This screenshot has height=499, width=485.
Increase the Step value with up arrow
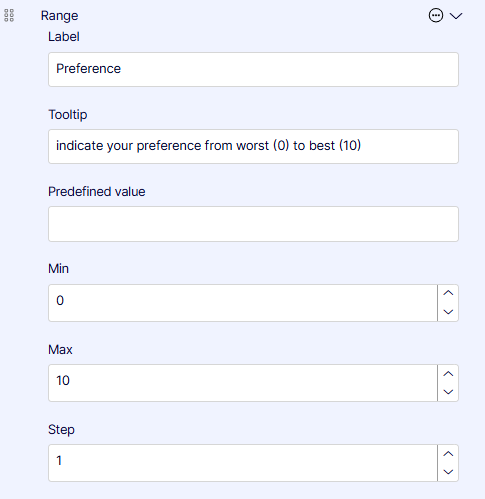point(448,454)
